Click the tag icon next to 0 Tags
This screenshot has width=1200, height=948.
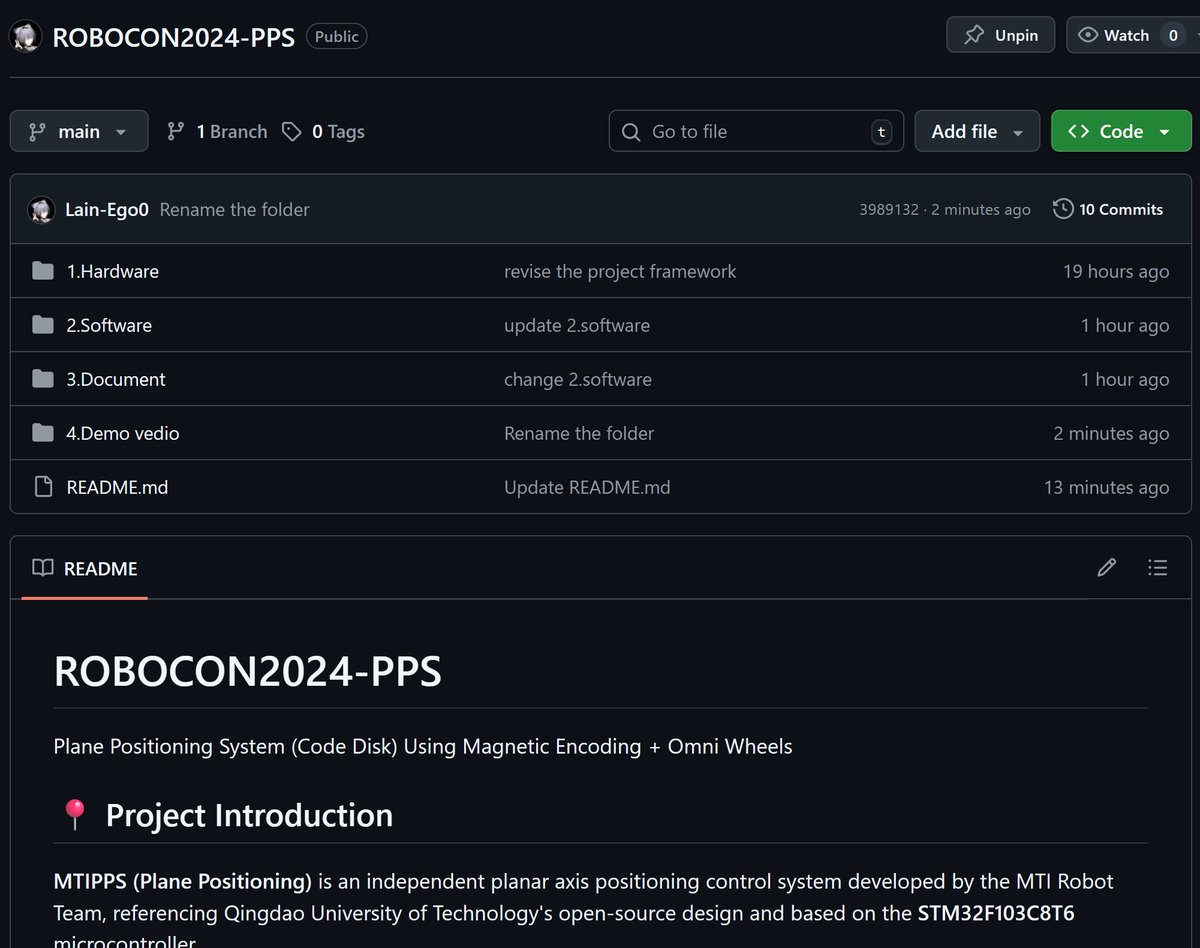(291, 131)
